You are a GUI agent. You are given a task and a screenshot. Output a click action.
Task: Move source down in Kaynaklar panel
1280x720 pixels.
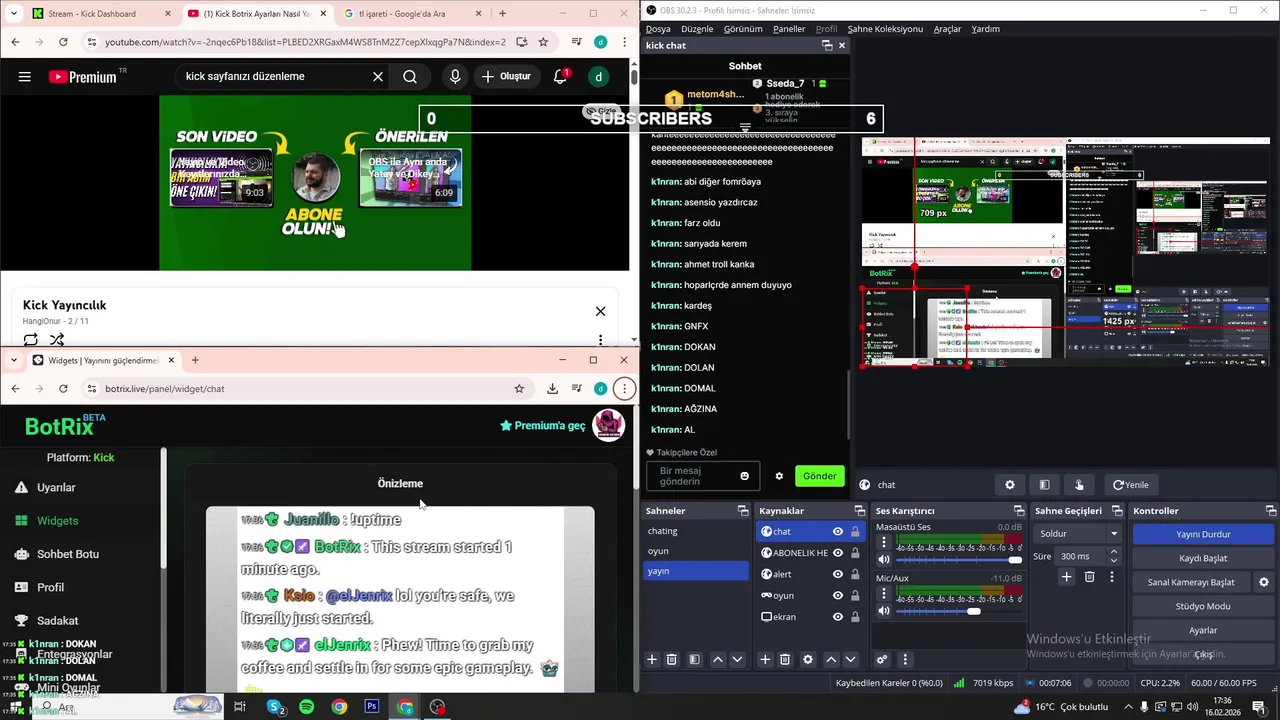point(851,660)
